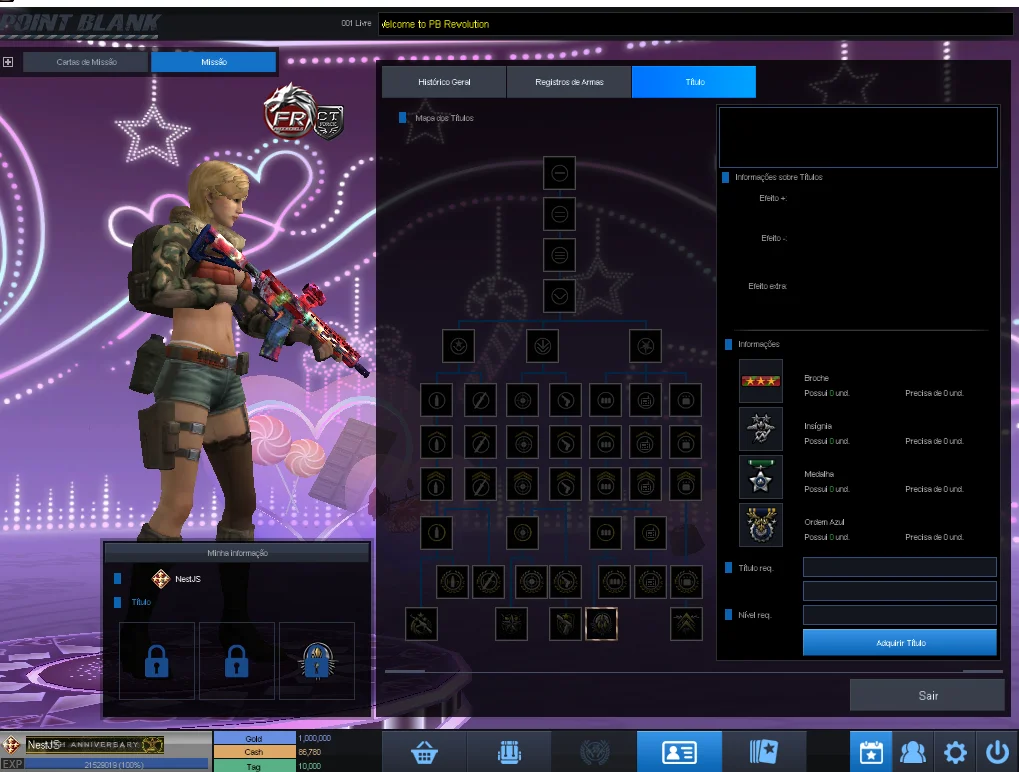
Task: Click the middle locked title slot
Action: point(237,661)
